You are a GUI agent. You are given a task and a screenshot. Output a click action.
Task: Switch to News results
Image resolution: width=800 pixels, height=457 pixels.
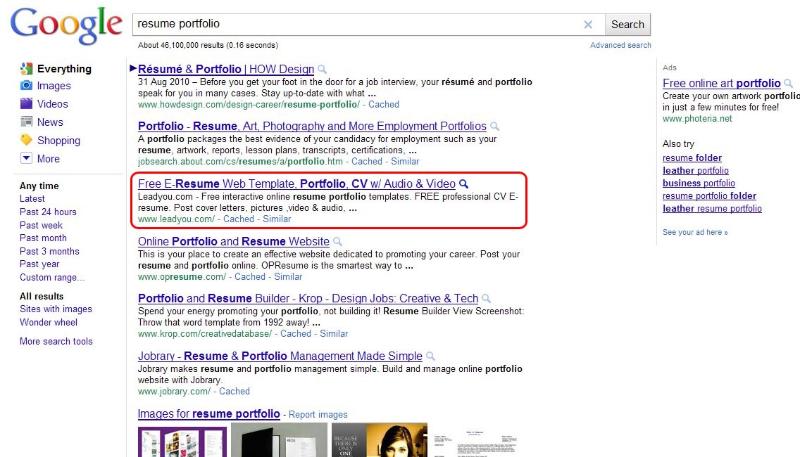pos(50,122)
